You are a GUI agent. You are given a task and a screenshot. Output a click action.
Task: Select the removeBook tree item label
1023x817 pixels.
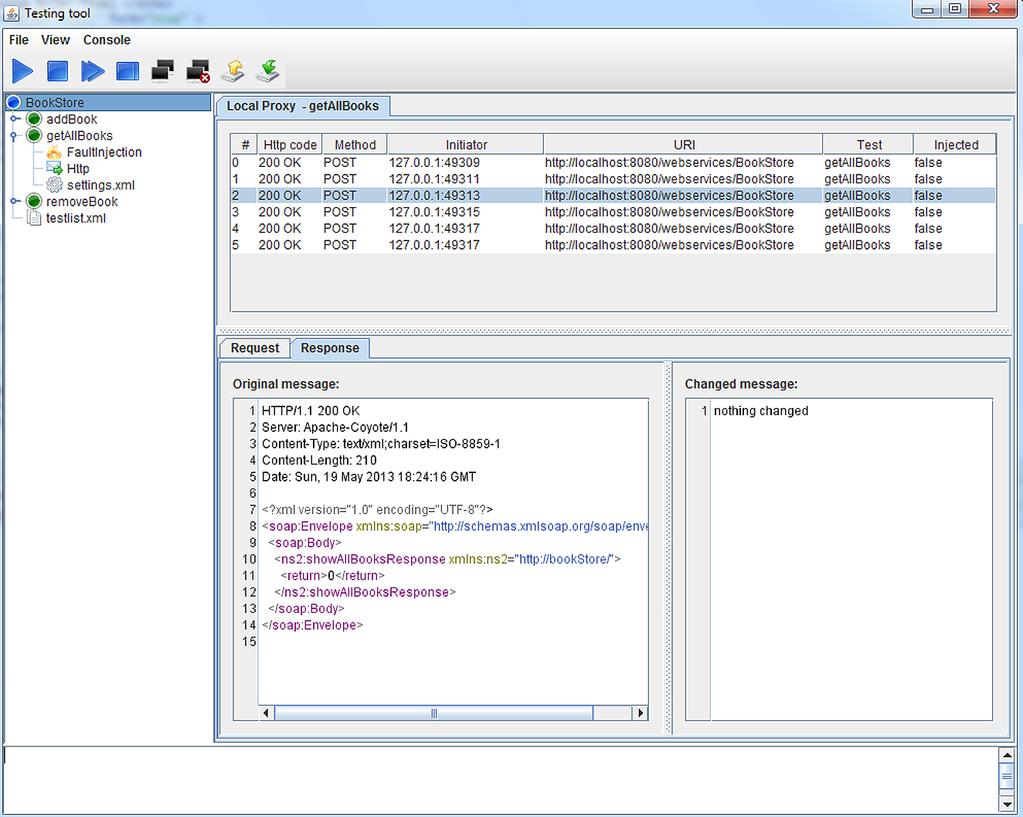point(82,202)
